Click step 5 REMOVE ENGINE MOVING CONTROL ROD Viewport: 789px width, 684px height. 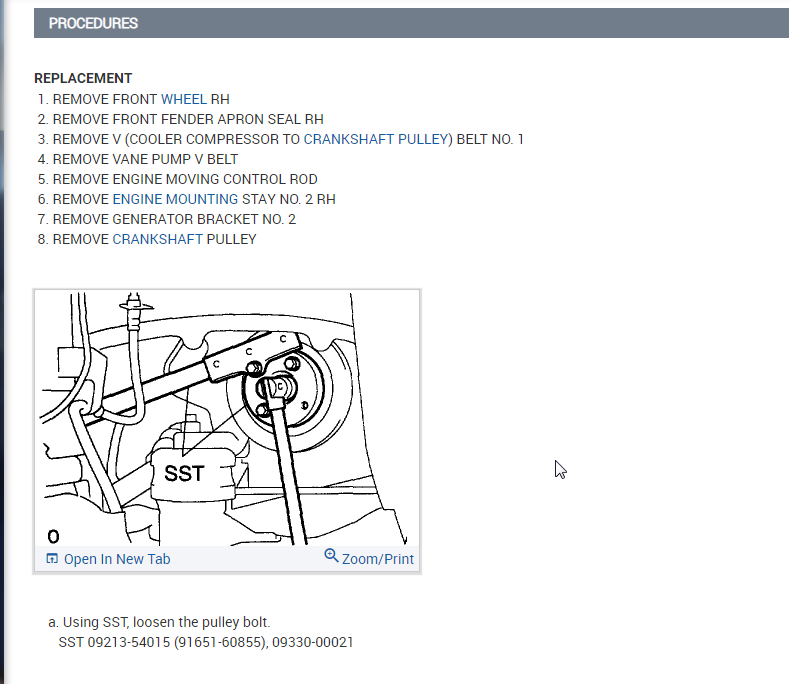(185, 180)
